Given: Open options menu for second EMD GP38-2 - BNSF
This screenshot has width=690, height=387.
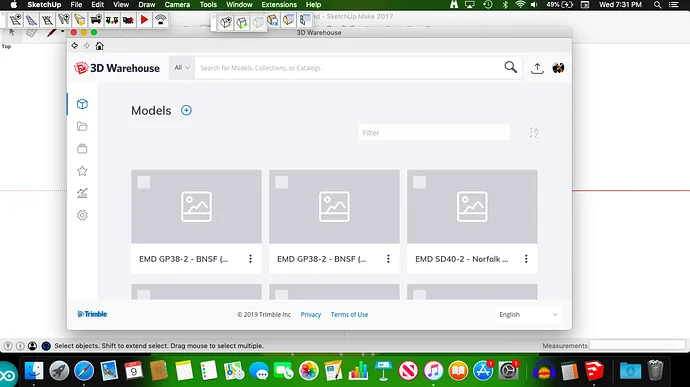Looking at the screenshot, I should (x=388, y=259).
